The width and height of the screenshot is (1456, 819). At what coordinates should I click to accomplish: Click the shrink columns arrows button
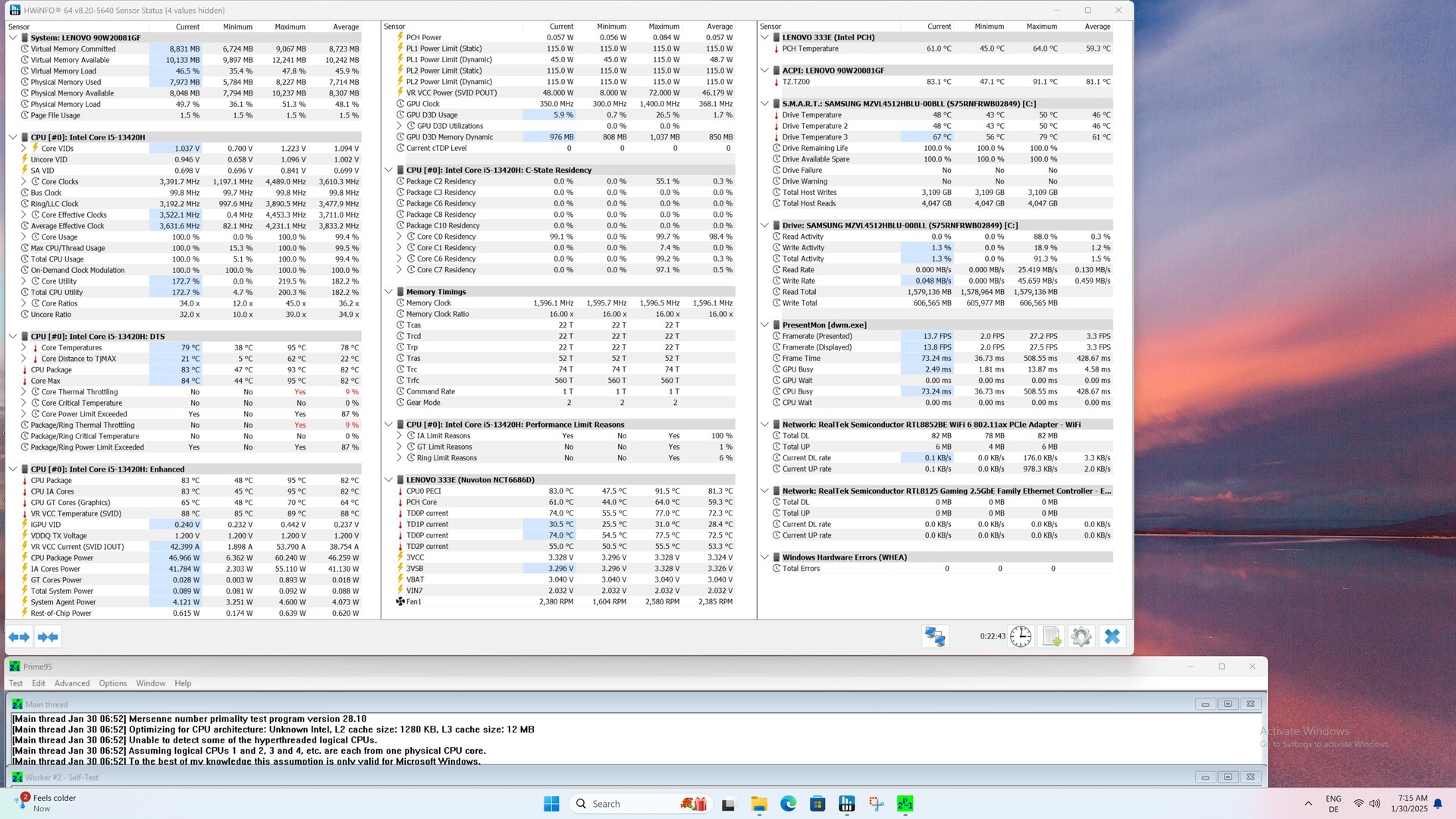point(48,637)
